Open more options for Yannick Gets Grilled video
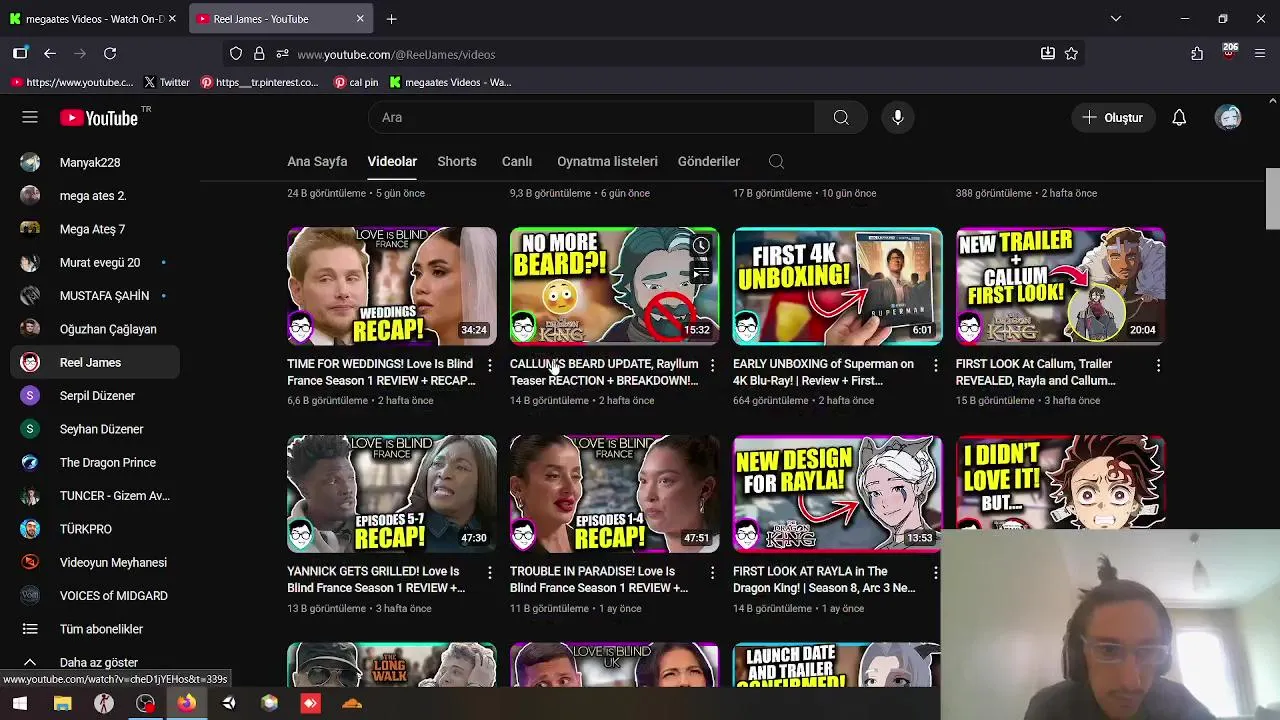 (489, 573)
